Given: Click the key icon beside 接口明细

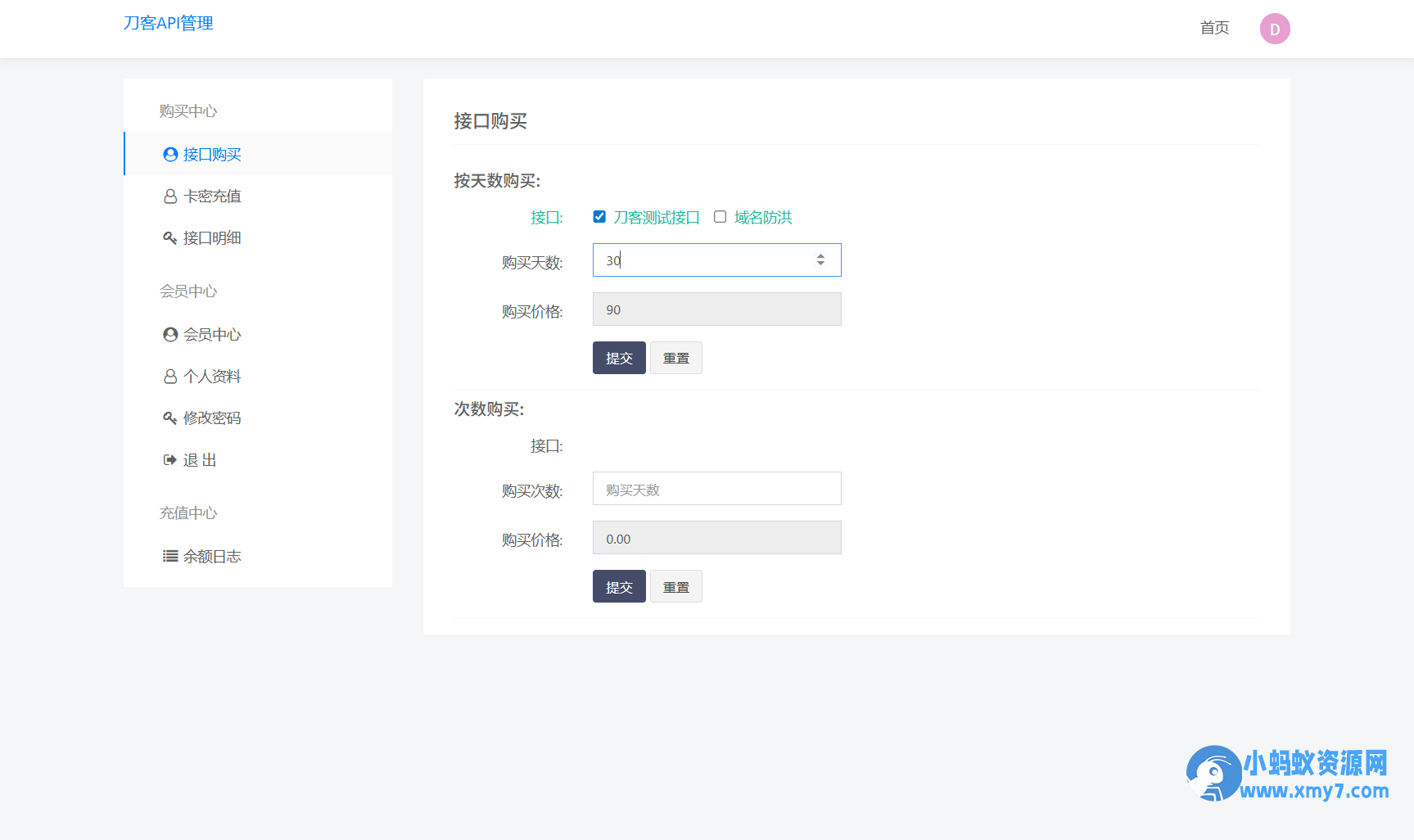Looking at the screenshot, I should point(170,238).
